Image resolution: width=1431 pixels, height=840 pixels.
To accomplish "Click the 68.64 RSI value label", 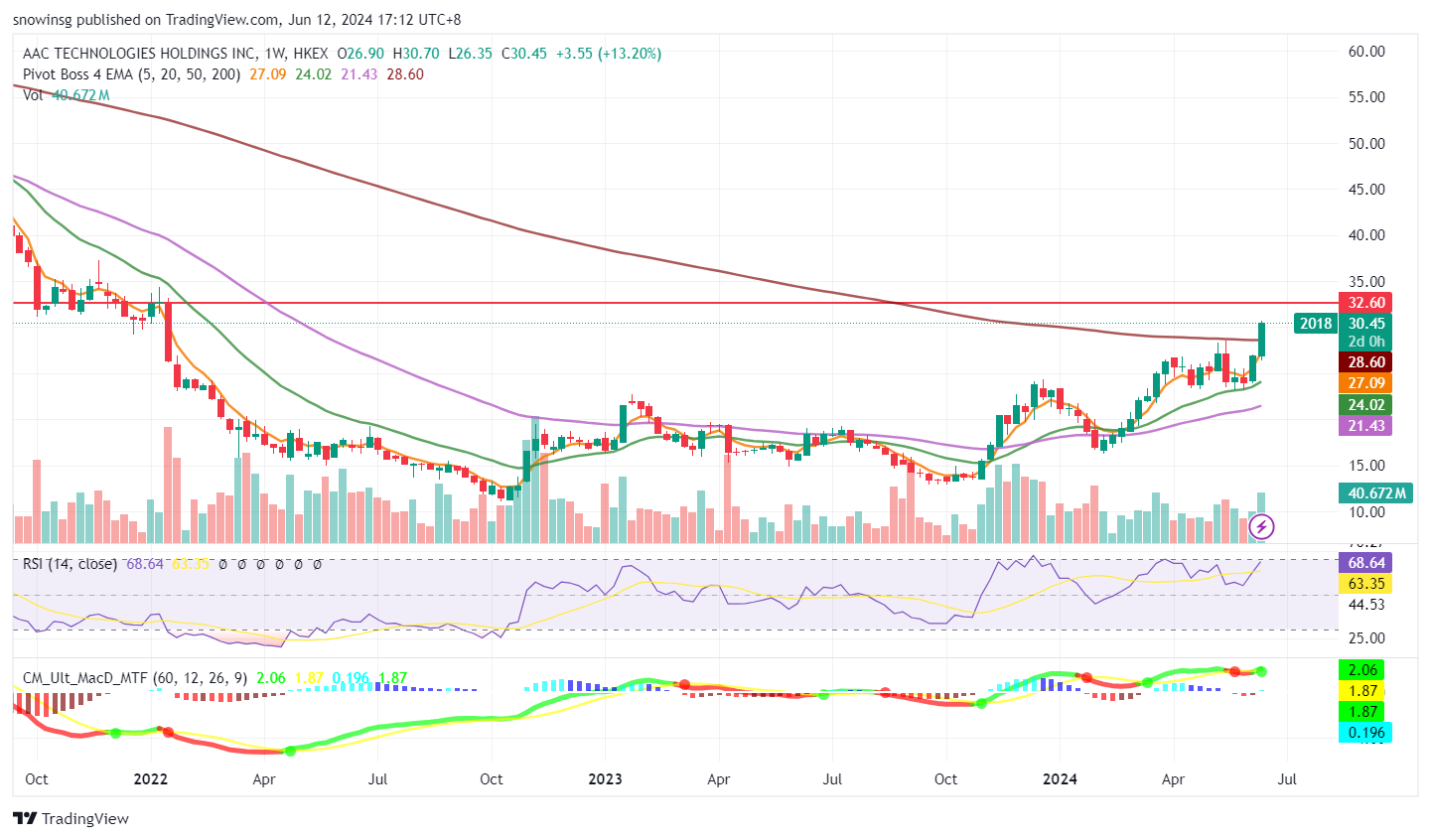I will pos(1365,563).
